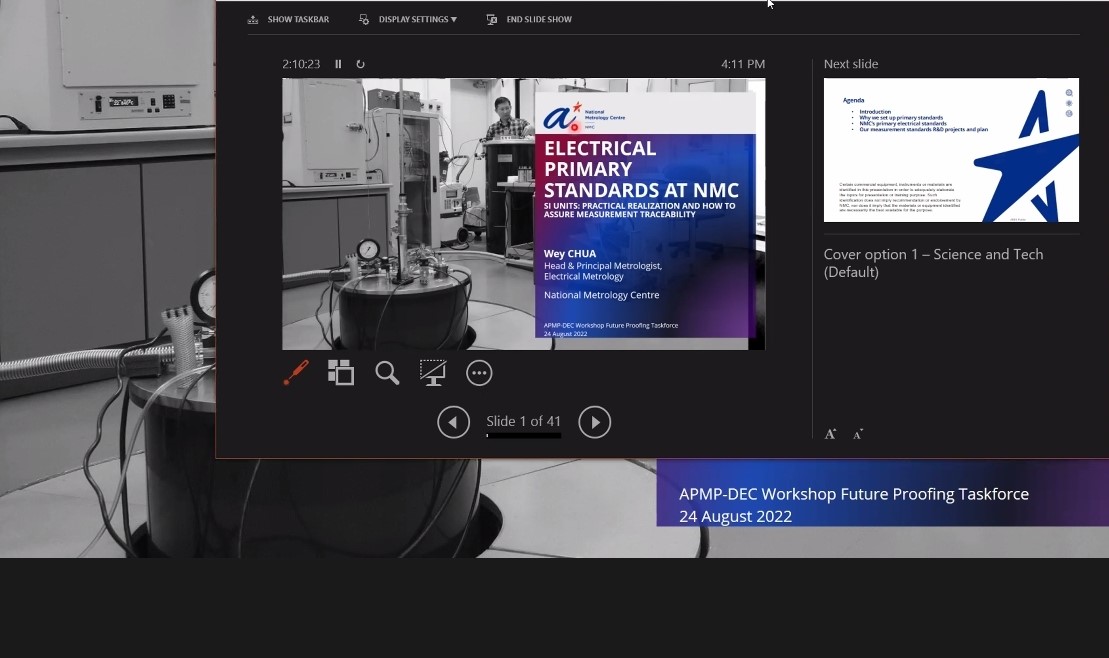
Task: Click the current slide preview image
Action: (523, 214)
